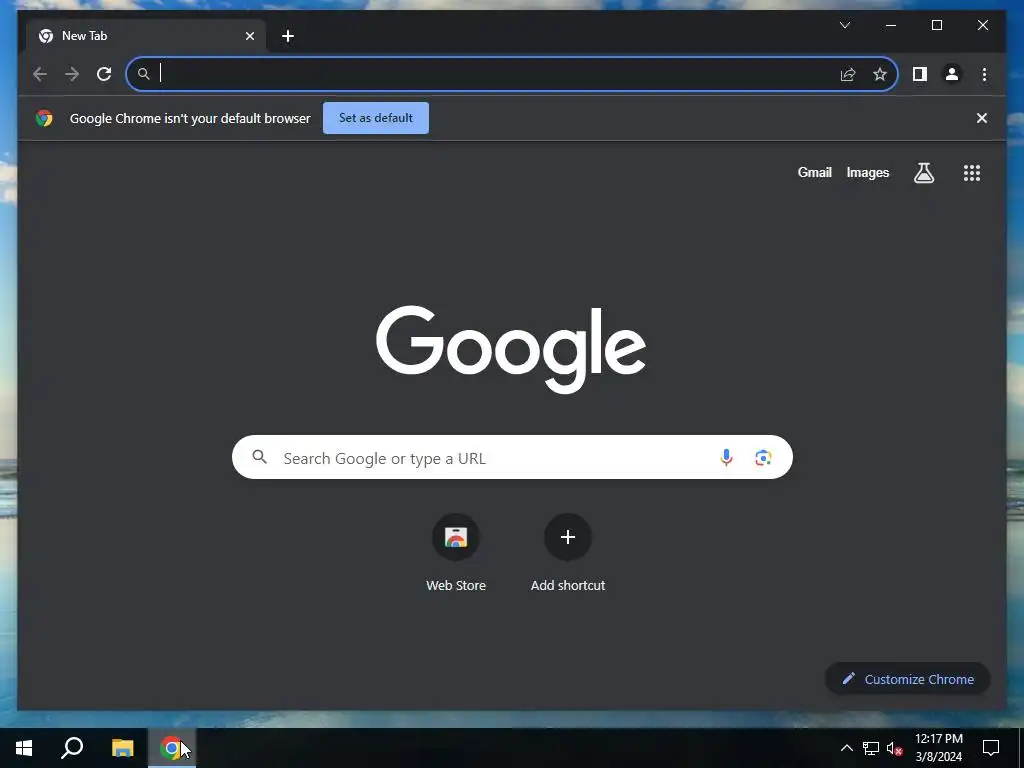Open network status tray icon
The image size is (1024, 768).
pos(871,748)
